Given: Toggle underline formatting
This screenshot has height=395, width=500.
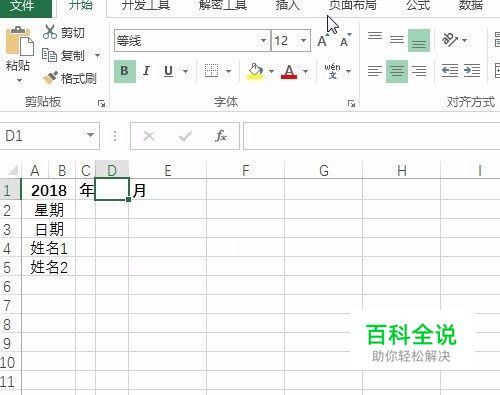Looking at the screenshot, I should pyautogui.click(x=168, y=71).
